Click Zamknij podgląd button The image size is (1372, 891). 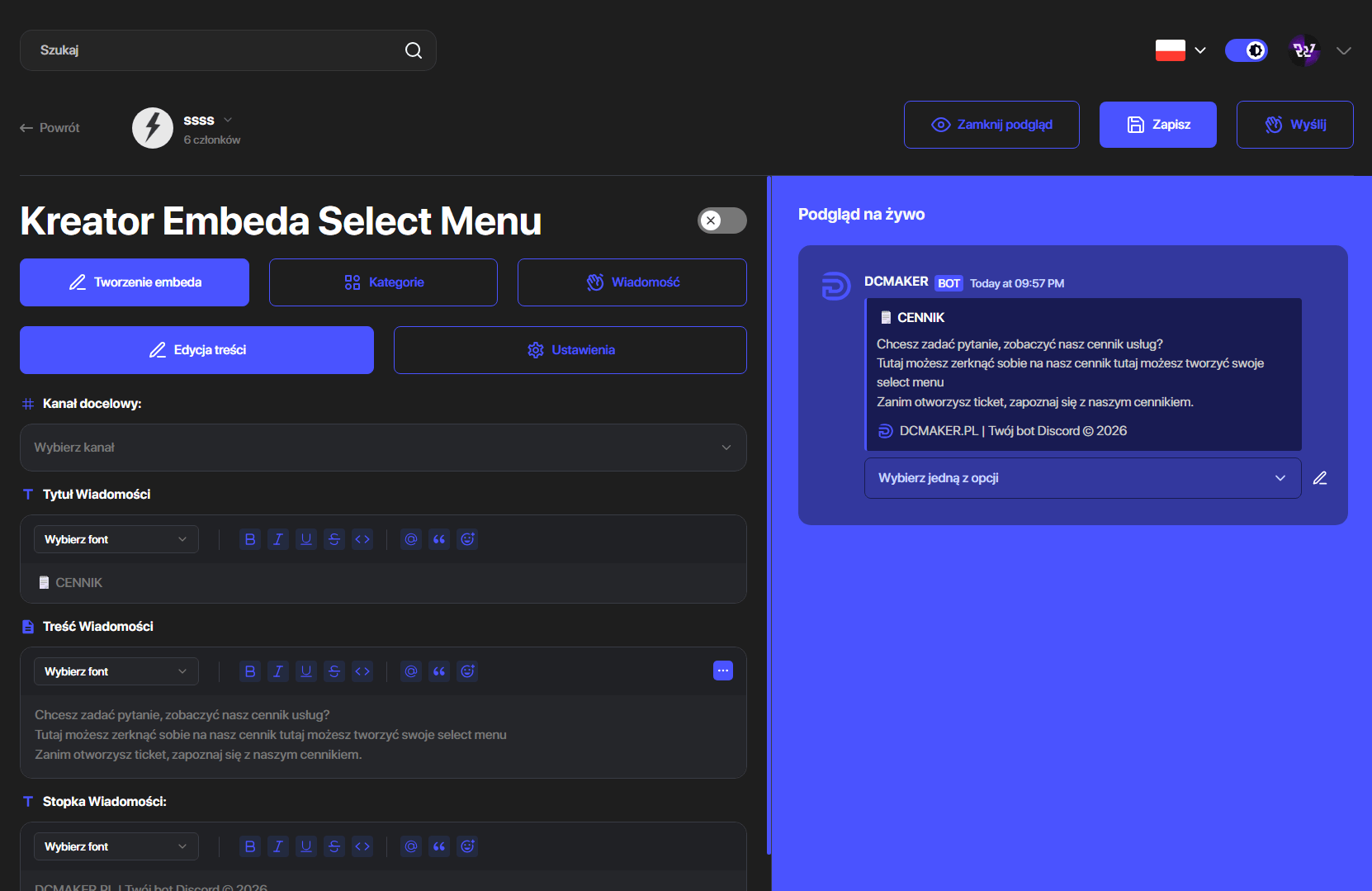(x=991, y=125)
